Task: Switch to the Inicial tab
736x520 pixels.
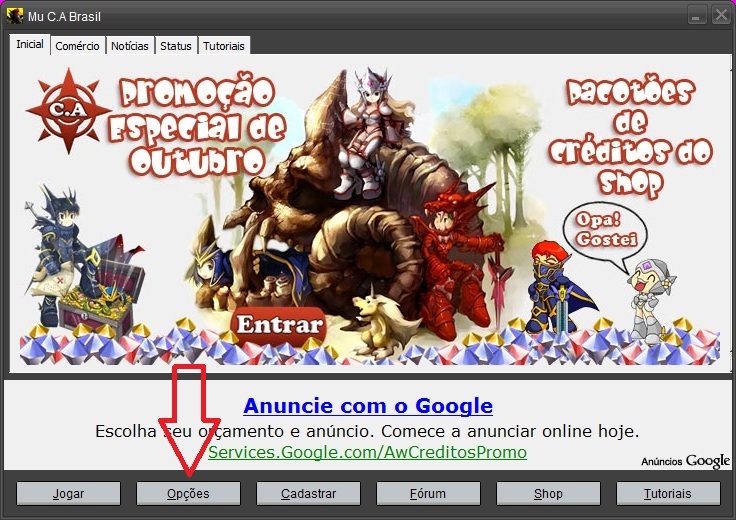Action: point(30,45)
